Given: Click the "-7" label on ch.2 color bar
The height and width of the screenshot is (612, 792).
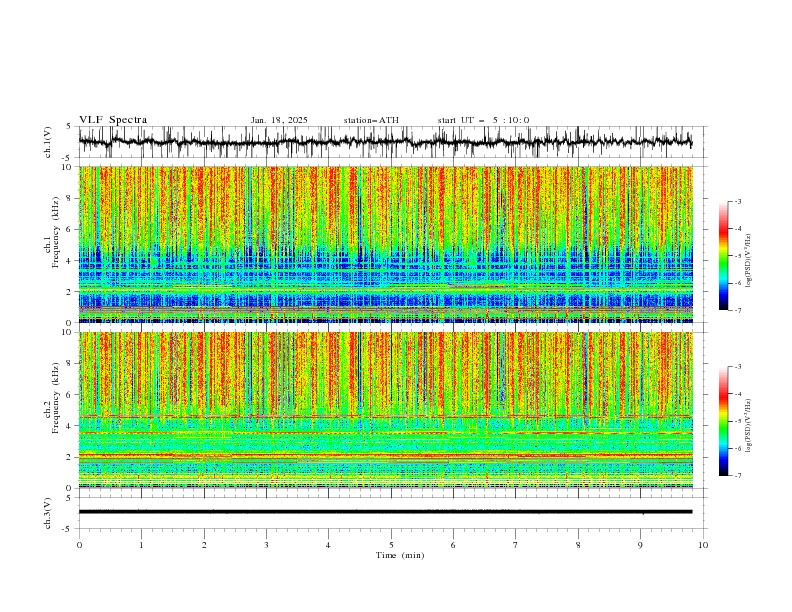Looking at the screenshot, I should [738, 476].
